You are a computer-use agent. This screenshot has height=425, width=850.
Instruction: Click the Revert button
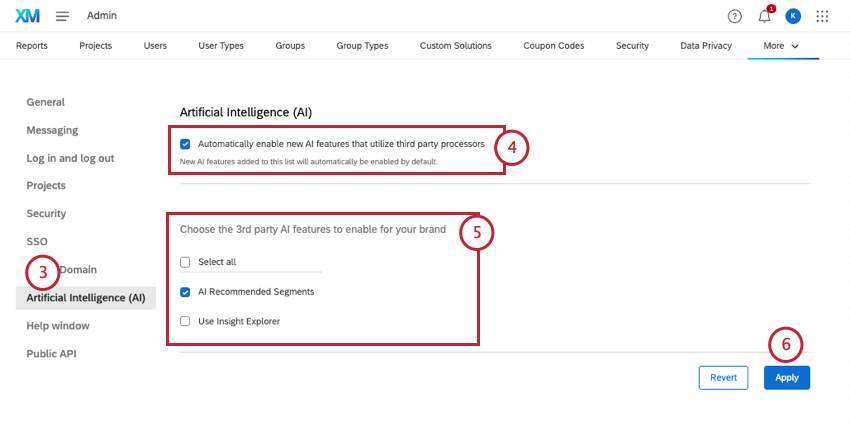(723, 377)
